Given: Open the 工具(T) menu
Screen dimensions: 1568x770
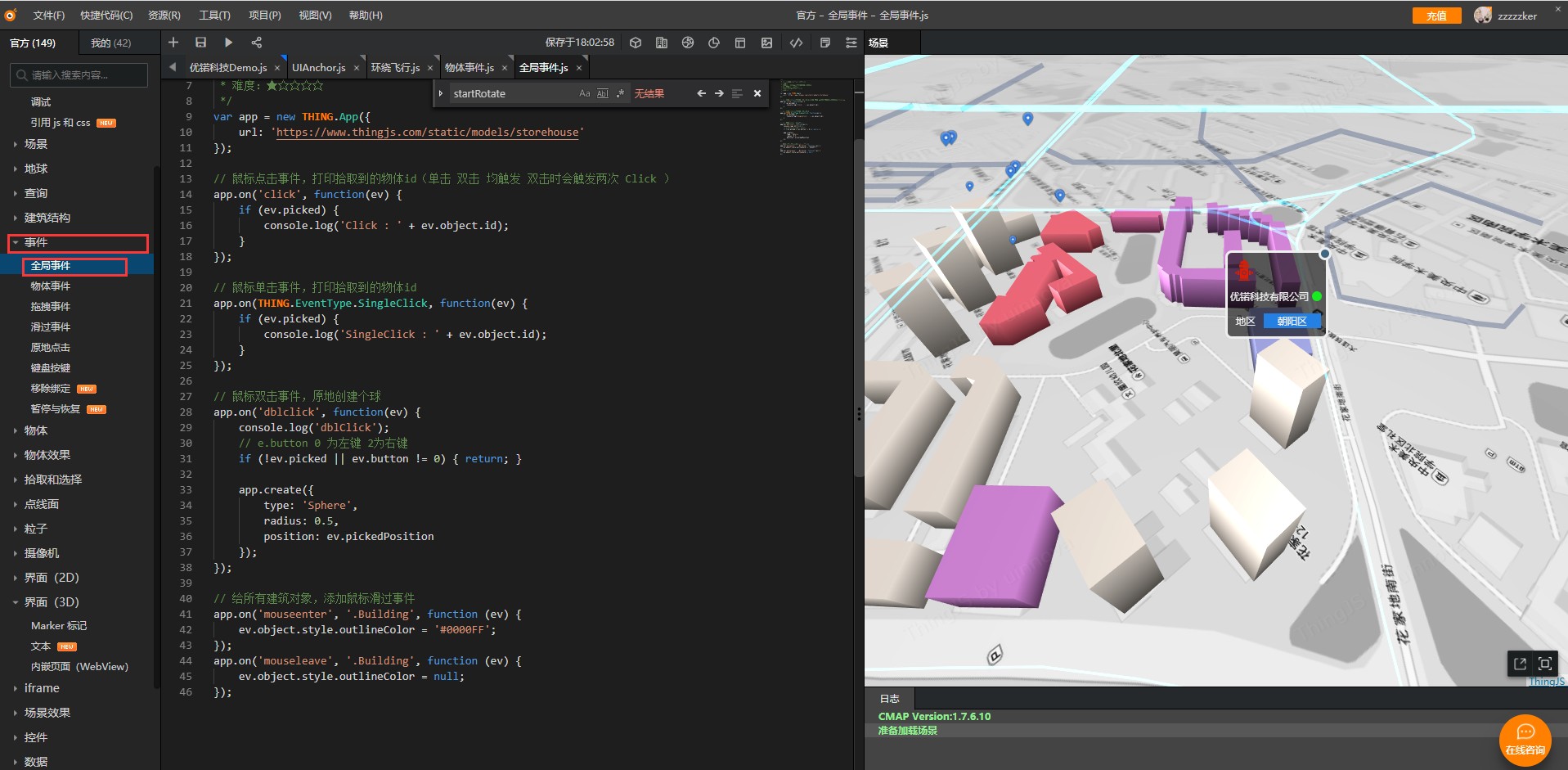Looking at the screenshot, I should 214,16.
